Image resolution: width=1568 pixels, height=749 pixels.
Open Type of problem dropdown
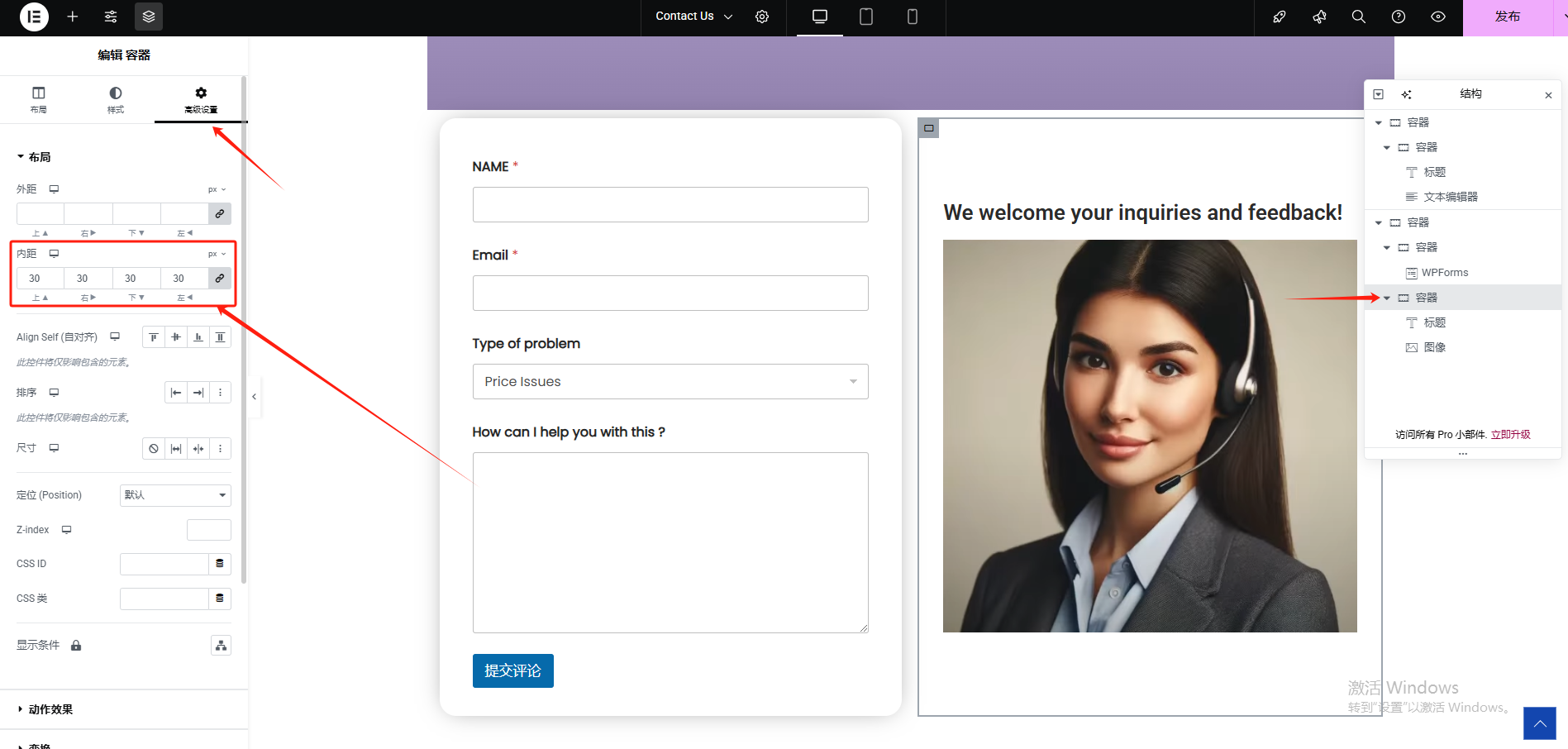click(x=670, y=382)
